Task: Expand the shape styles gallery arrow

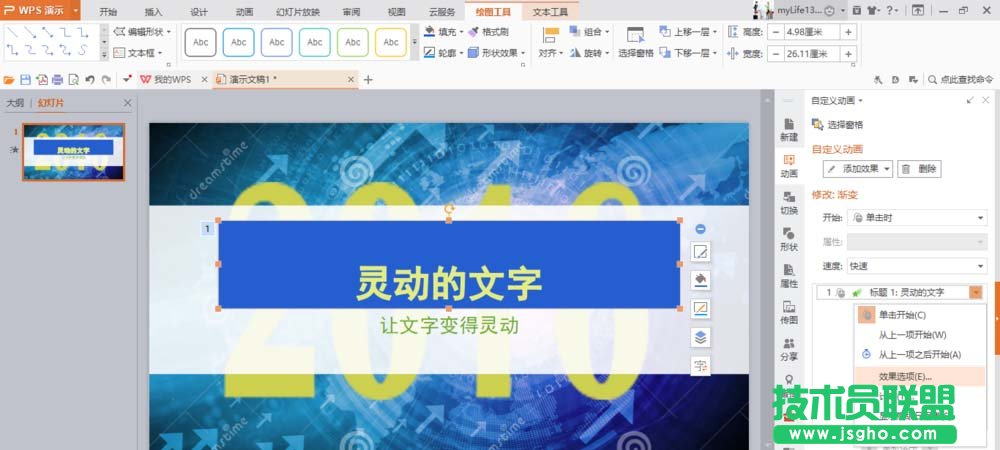Action: tap(415, 42)
